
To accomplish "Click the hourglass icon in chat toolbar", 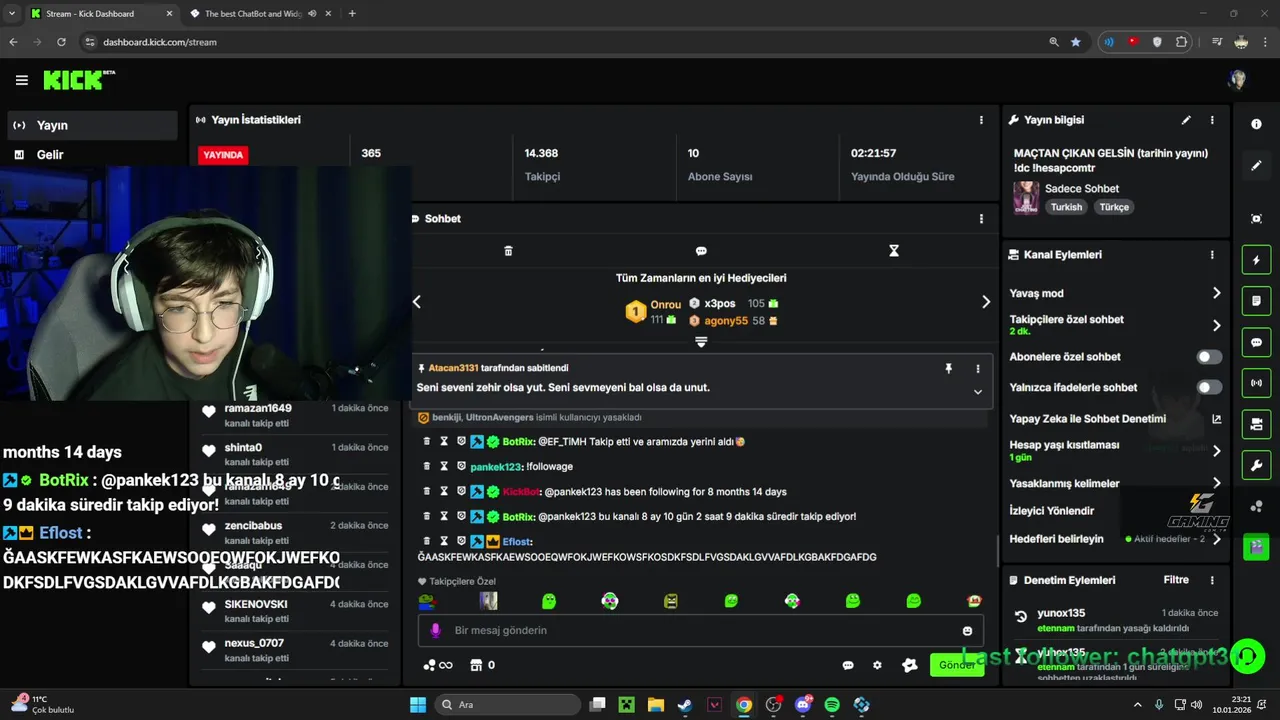I will point(894,251).
